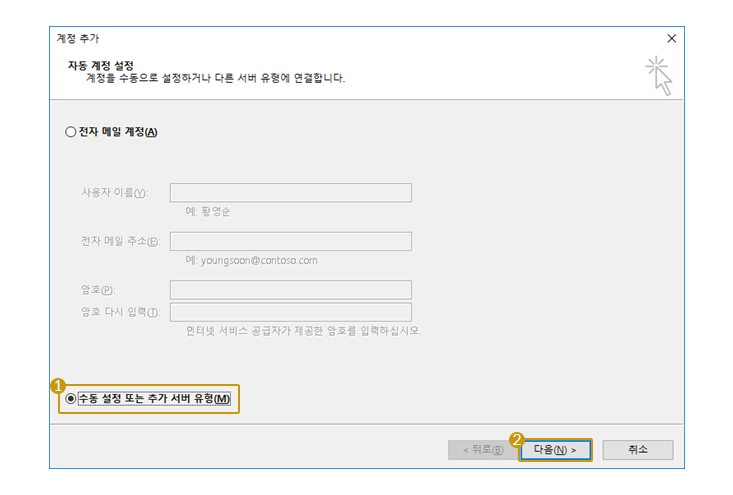The height and width of the screenshot is (495, 733).
Task: Click the 암호 password field
Action: [x=290, y=290]
